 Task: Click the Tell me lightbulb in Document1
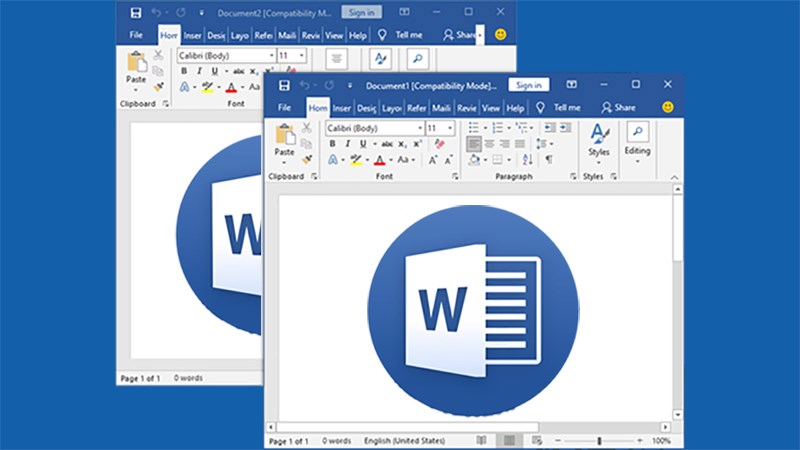(540, 107)
